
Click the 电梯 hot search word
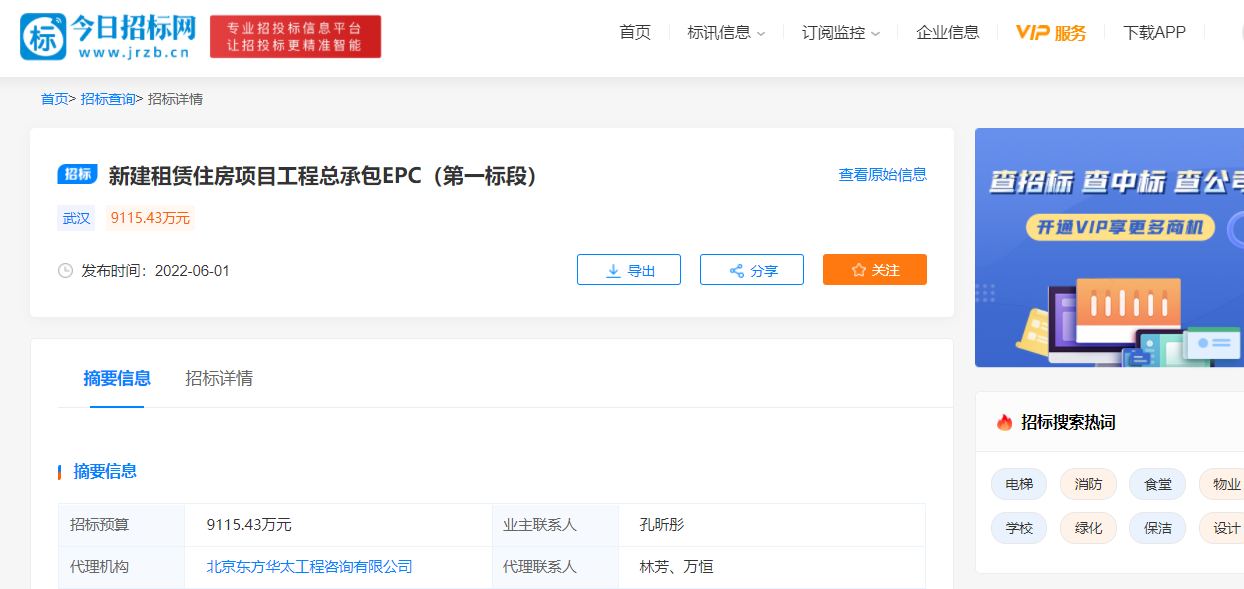click(x=1018, y=484)
